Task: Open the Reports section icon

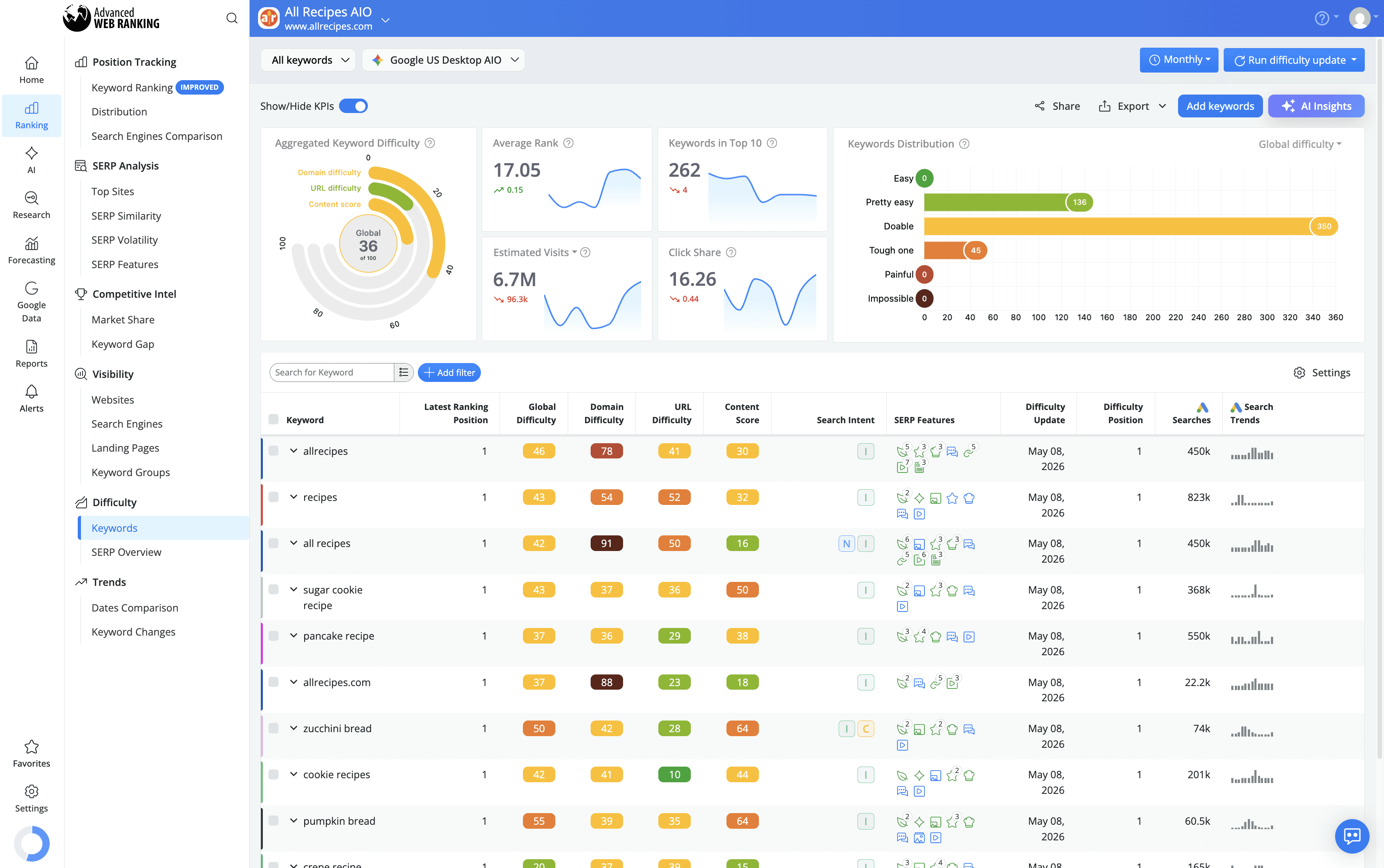Action: (x=32, y=346)
